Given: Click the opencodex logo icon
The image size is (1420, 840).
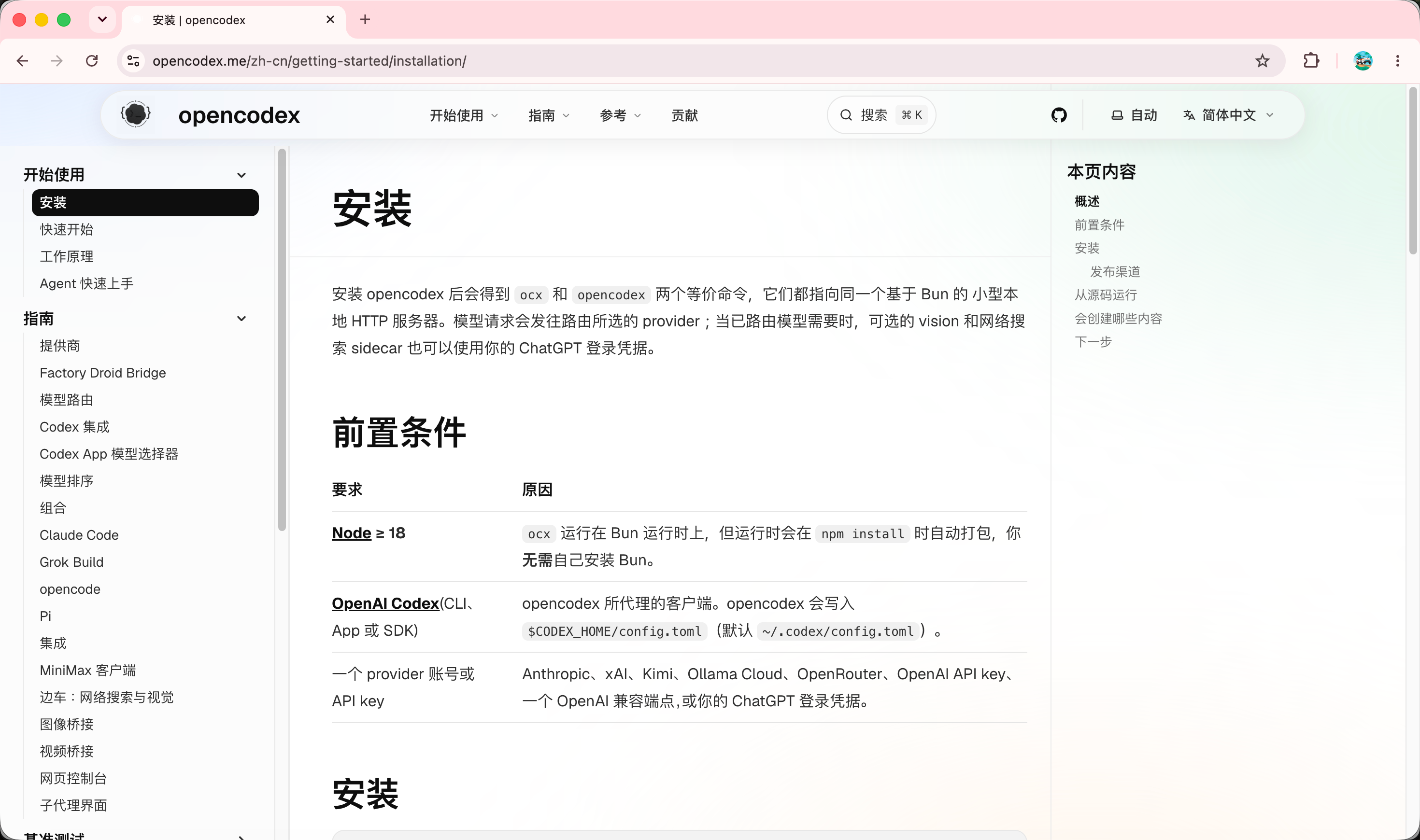Looking at the screenshot, I should point(135,115).
